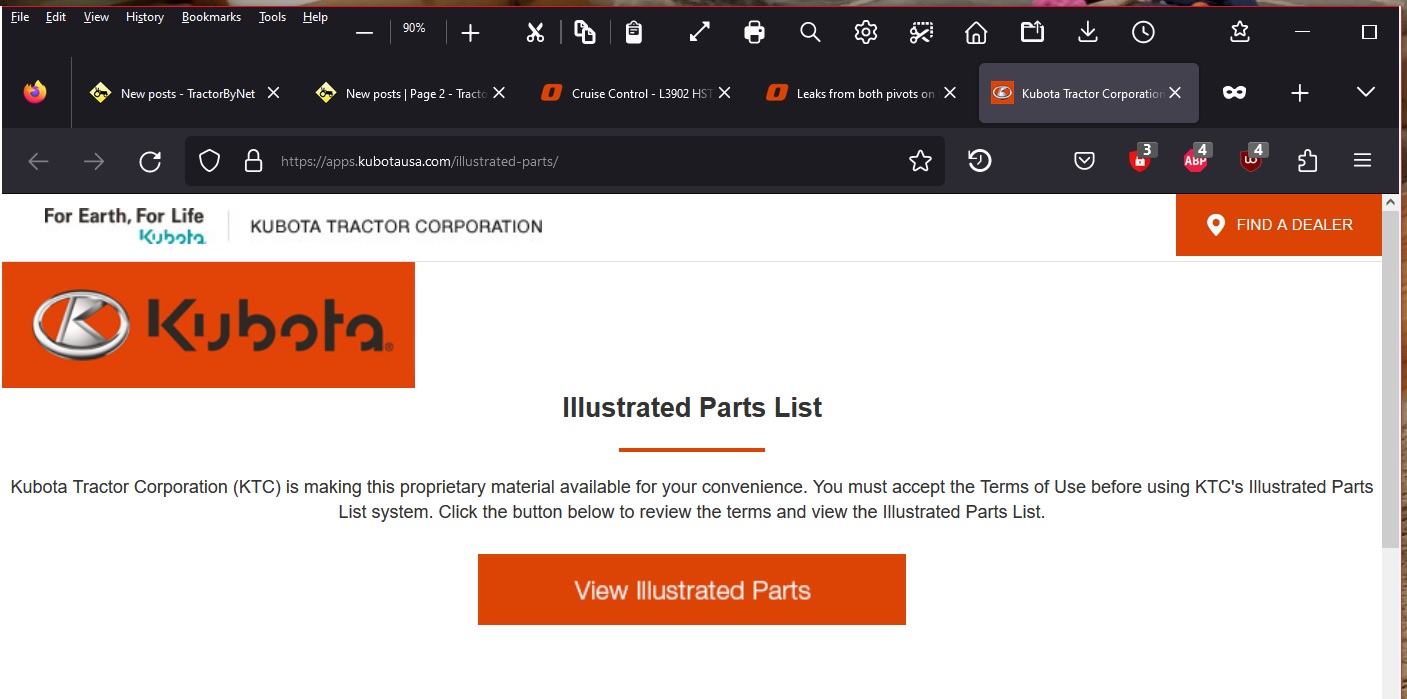The width and height of the screenshot is (1407, 699).
Task: Go to Home page via house icon
Action: click(976, 33)
